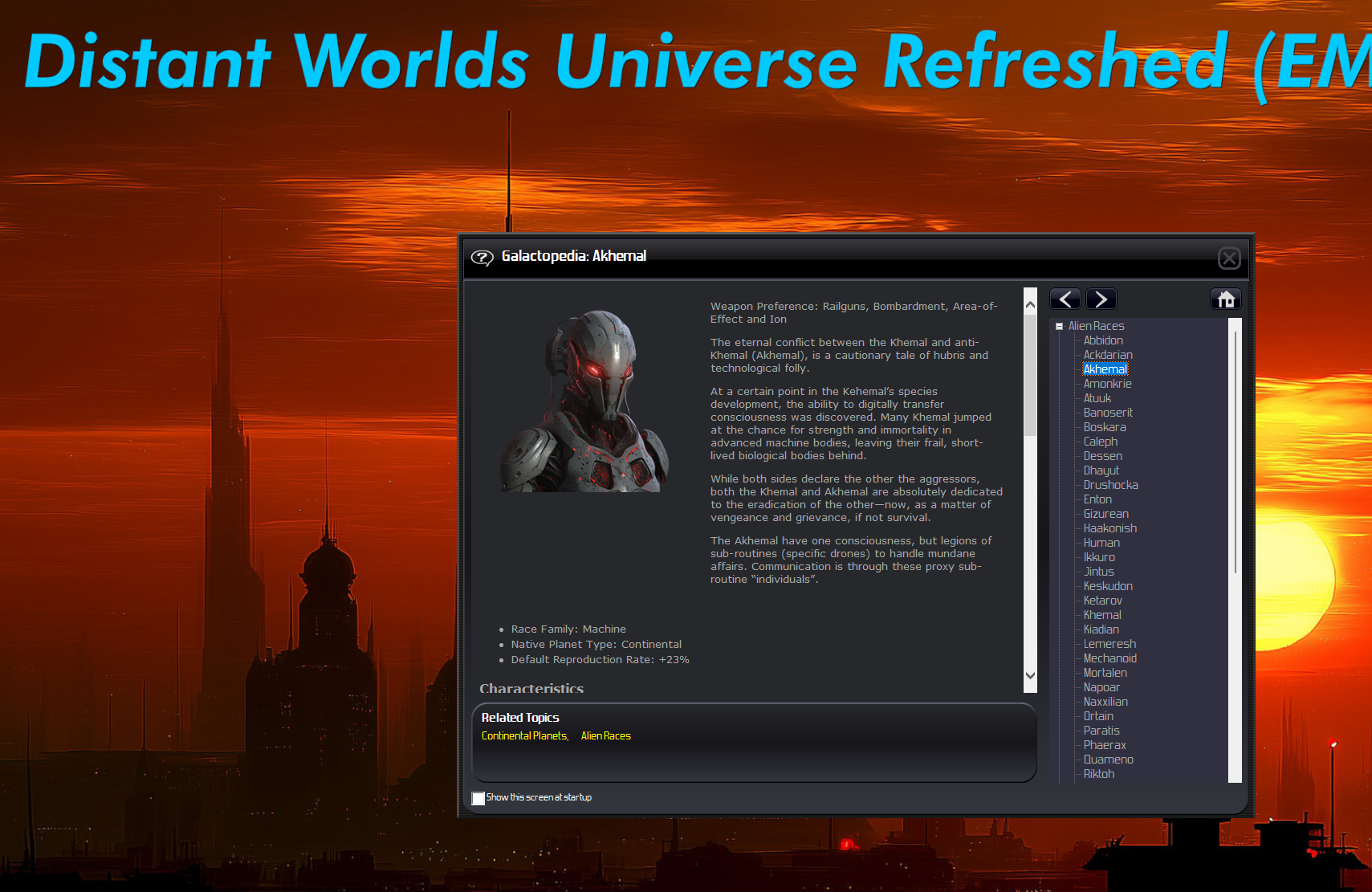Click the article scrollbar down arrow

point(1030,677)
